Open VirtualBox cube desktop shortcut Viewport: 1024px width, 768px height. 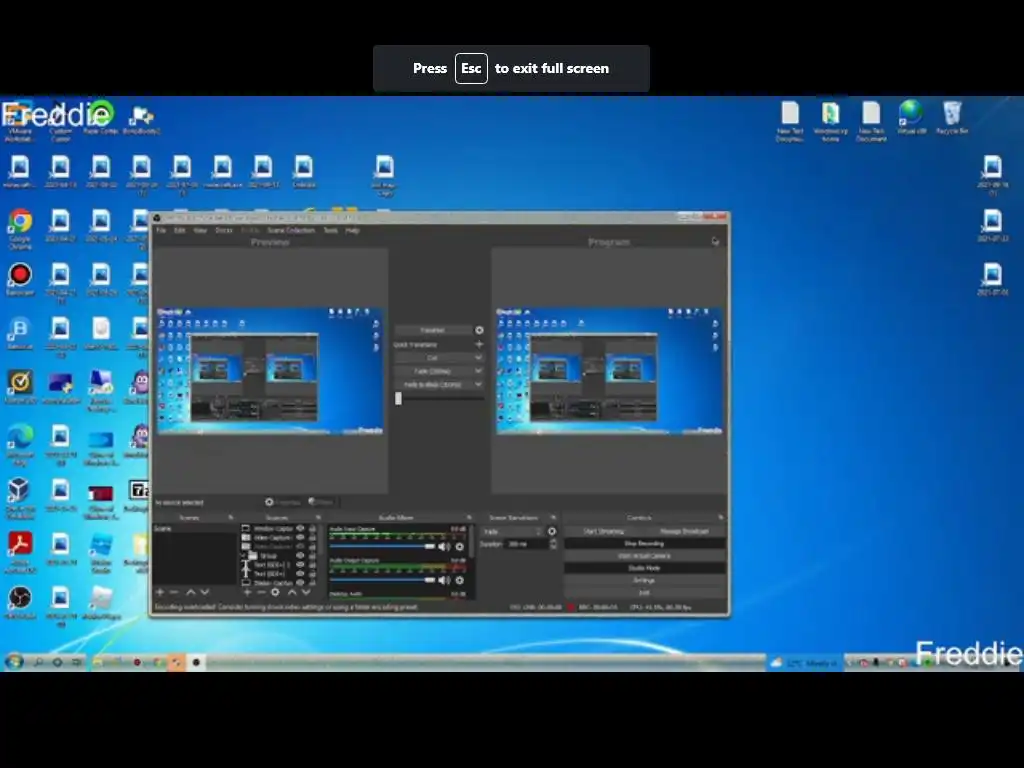19,498
